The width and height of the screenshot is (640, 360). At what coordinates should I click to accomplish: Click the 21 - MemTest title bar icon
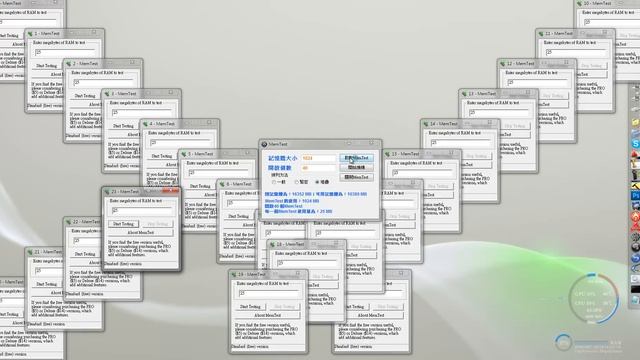(x=30, y=252)
